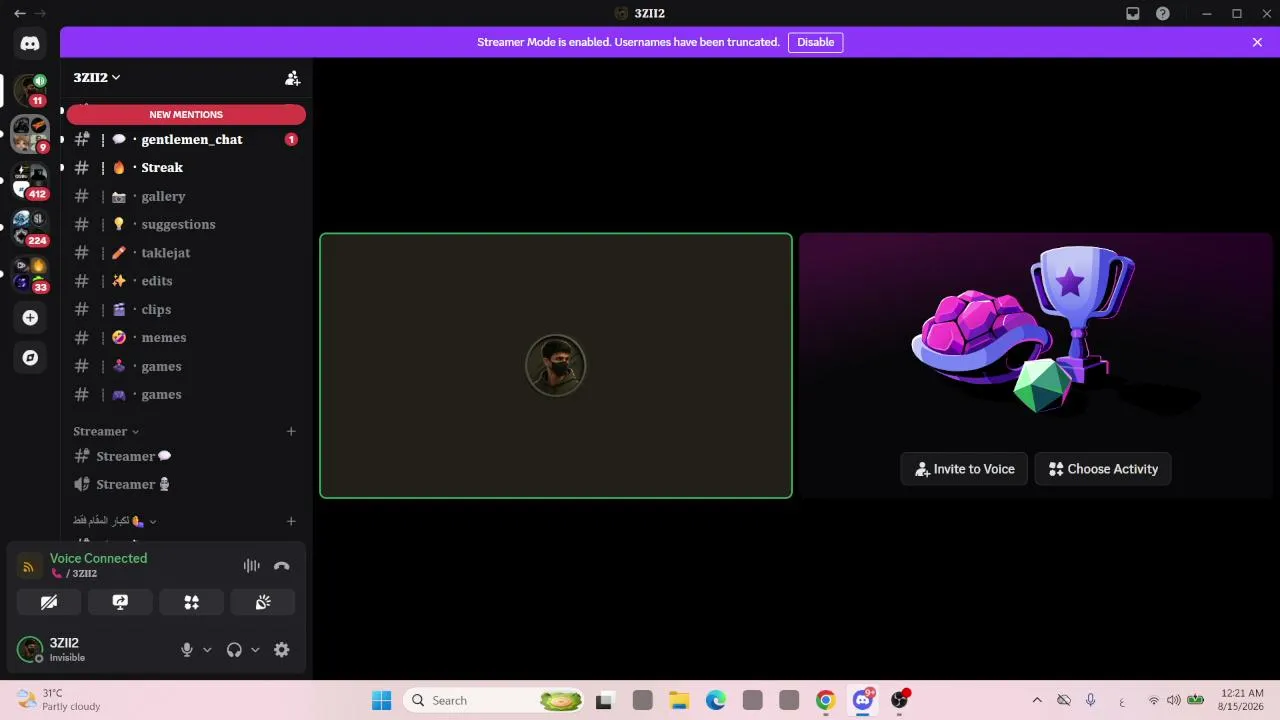Disconnect from the voice call
The height and width of the screenshot is (720, 1280).
pos(282,565)
